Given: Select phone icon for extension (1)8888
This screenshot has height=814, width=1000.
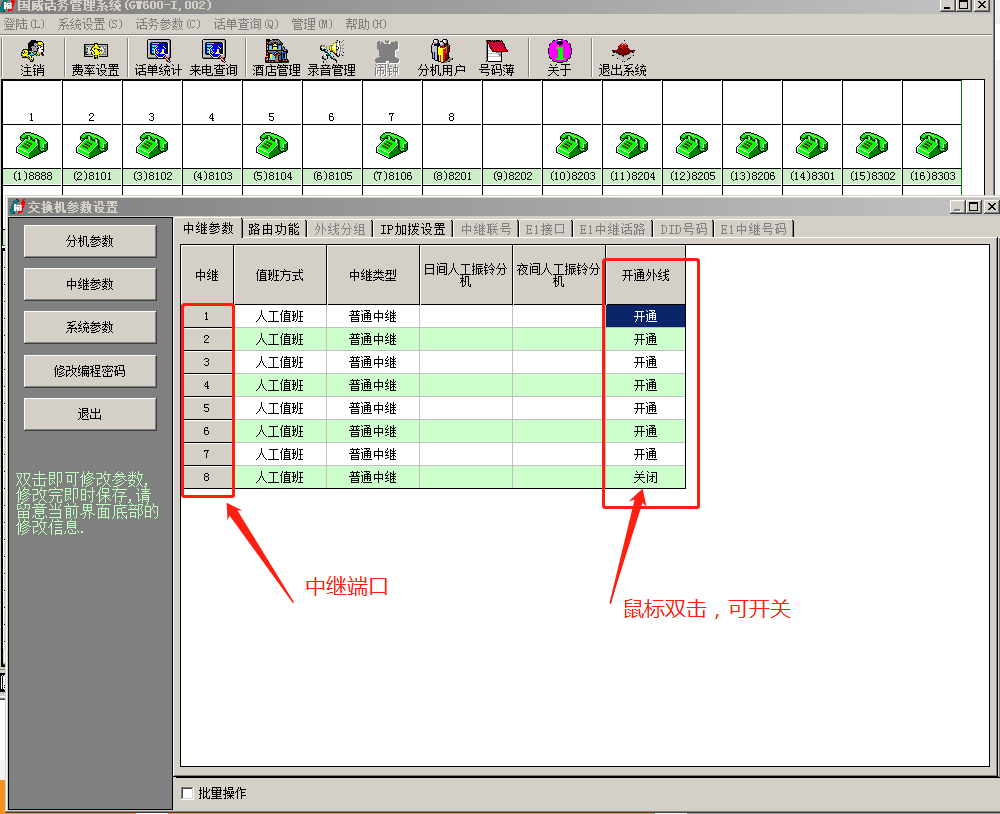Looking at the screenshot, I should [32, 145].
